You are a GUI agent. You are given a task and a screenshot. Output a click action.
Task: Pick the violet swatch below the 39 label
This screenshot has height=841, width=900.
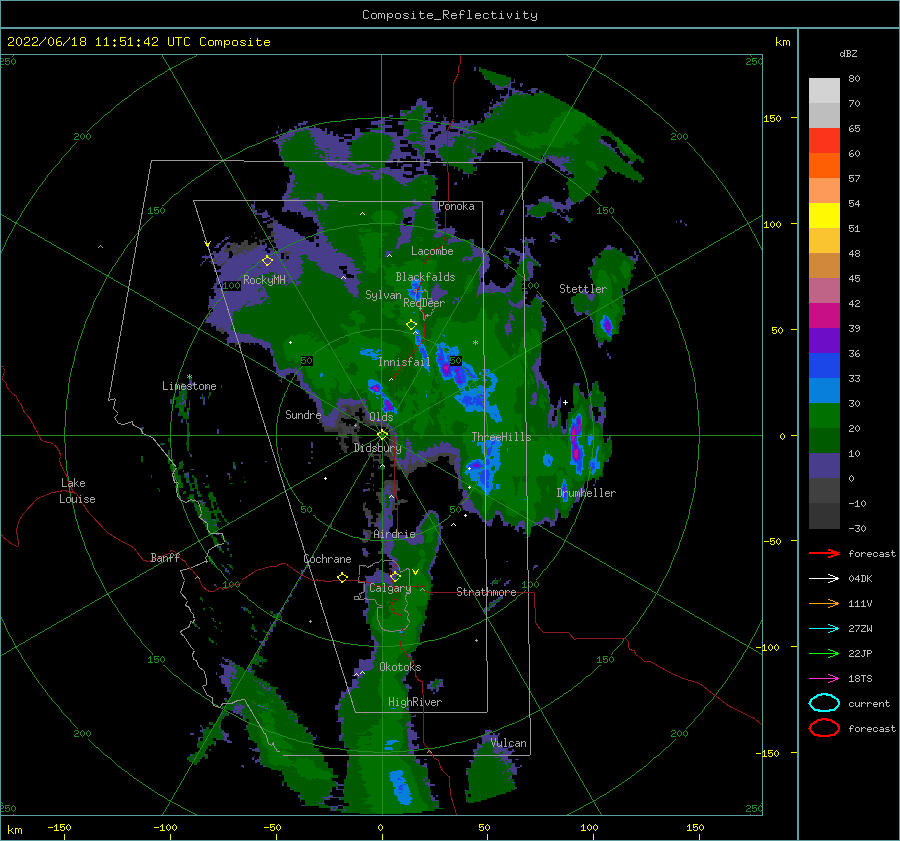pos(824,341)
